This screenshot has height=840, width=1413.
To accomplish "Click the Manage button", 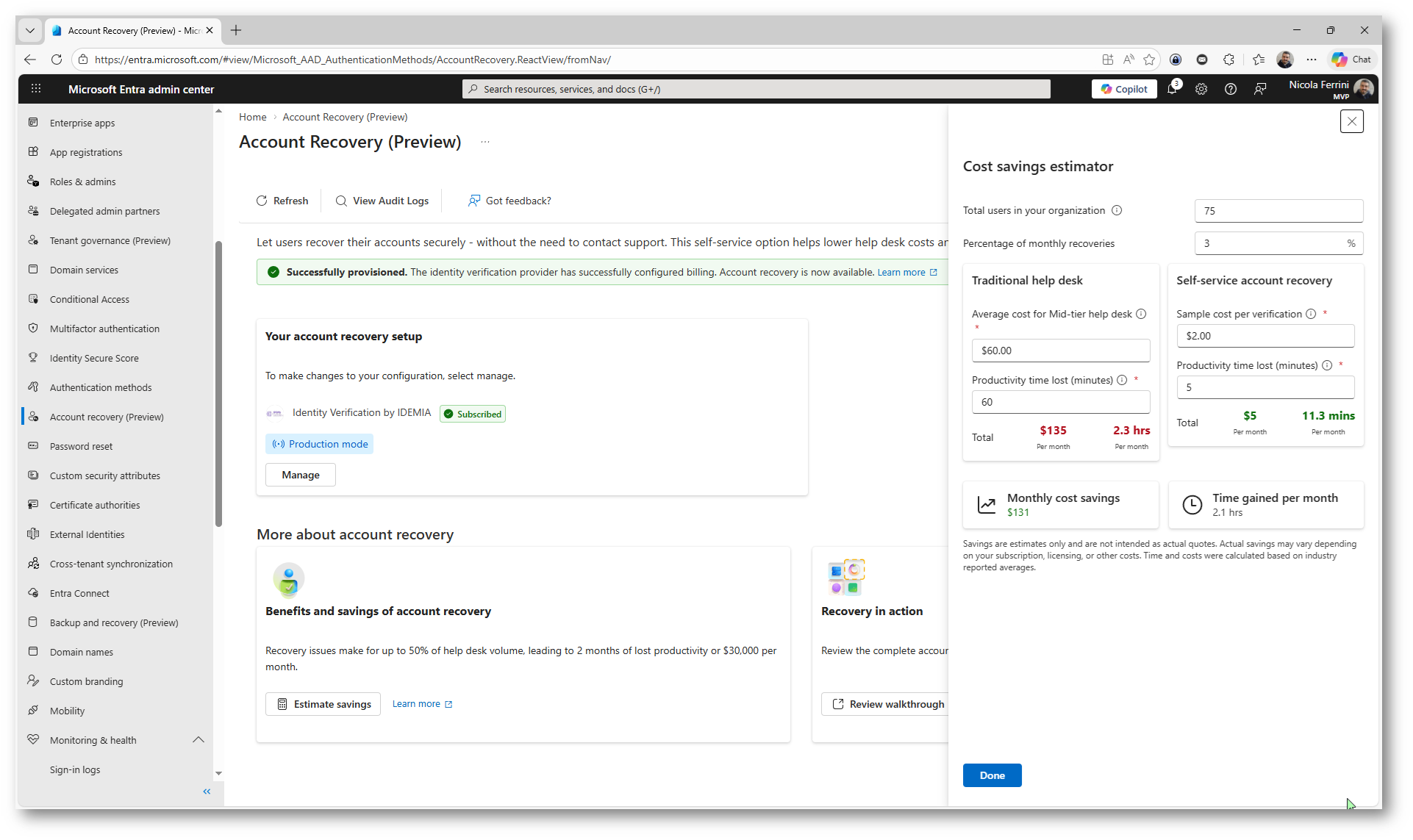I will [300, 475].
